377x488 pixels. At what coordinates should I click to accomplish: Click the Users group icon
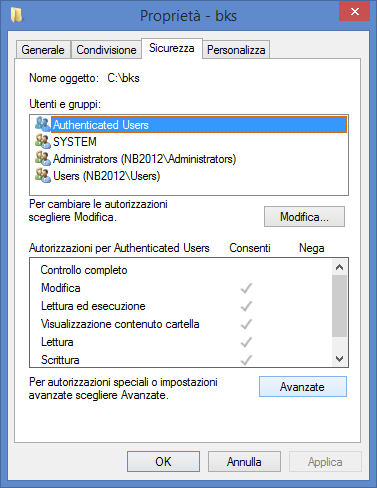[x=43, y=175]
